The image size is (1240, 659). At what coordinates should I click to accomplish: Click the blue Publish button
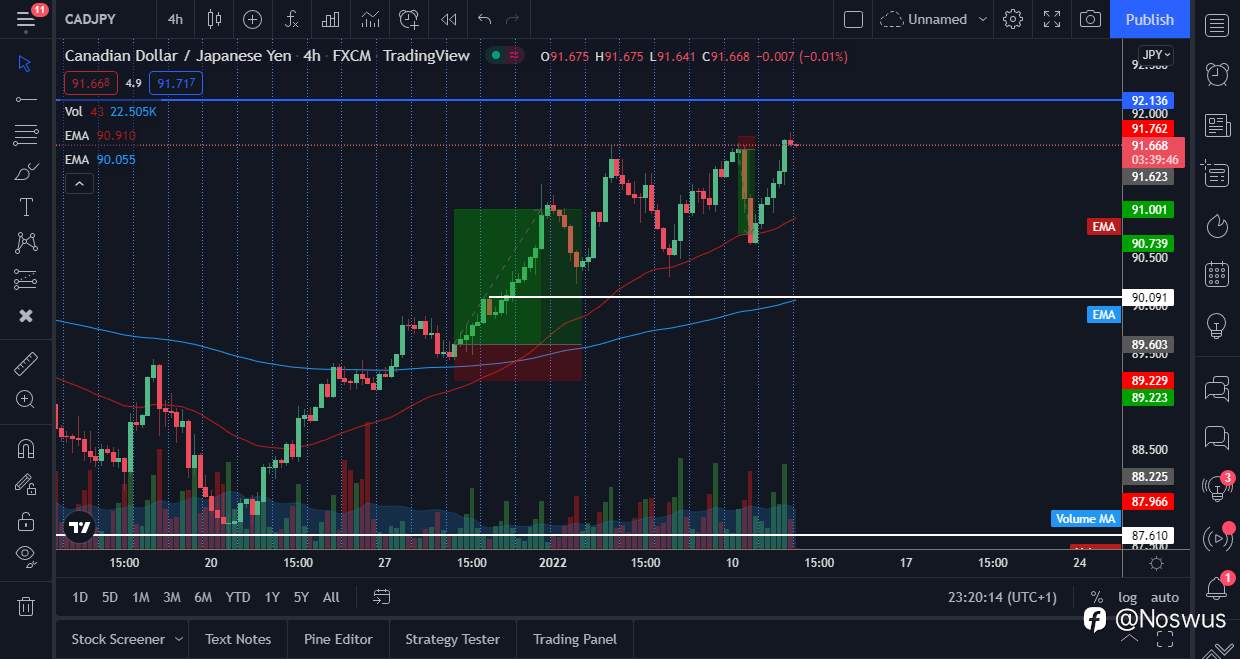pyautogui.click(x=1149, y=19)
